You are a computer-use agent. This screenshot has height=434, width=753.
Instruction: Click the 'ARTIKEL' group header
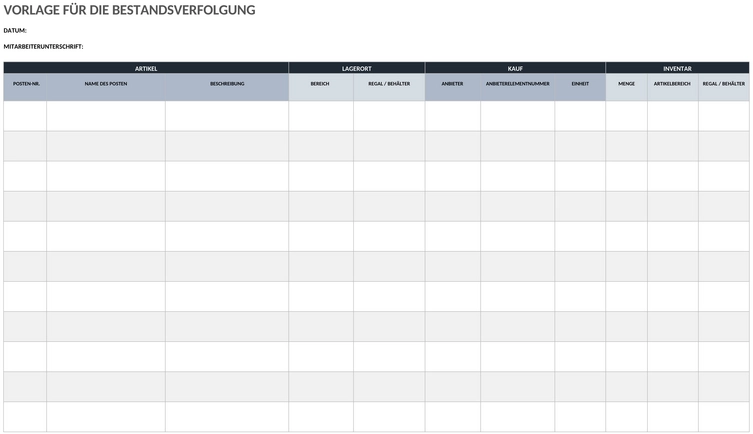(x=146, y=68)
